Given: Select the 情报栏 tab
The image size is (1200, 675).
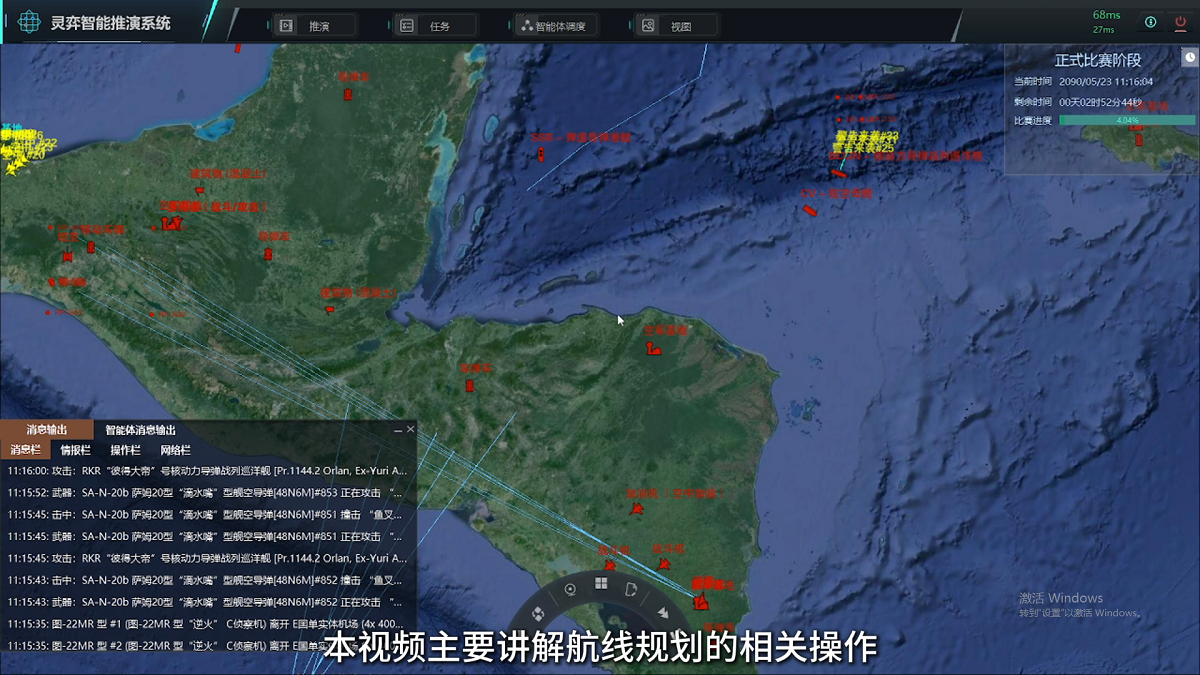Looking at the screenshot, I should click(x=75, y=450).
